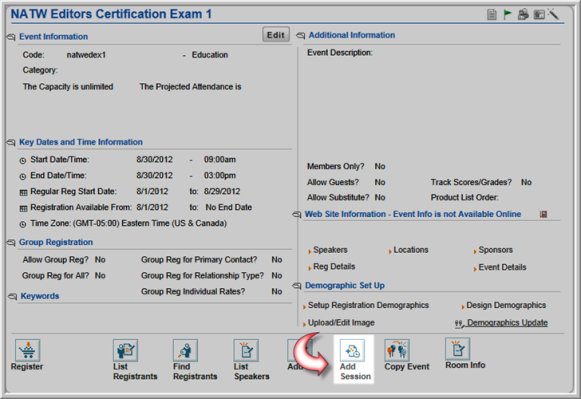Click the Group Registration heading
The height and width of the screenshot is (399, 581).
coord(56,242)
